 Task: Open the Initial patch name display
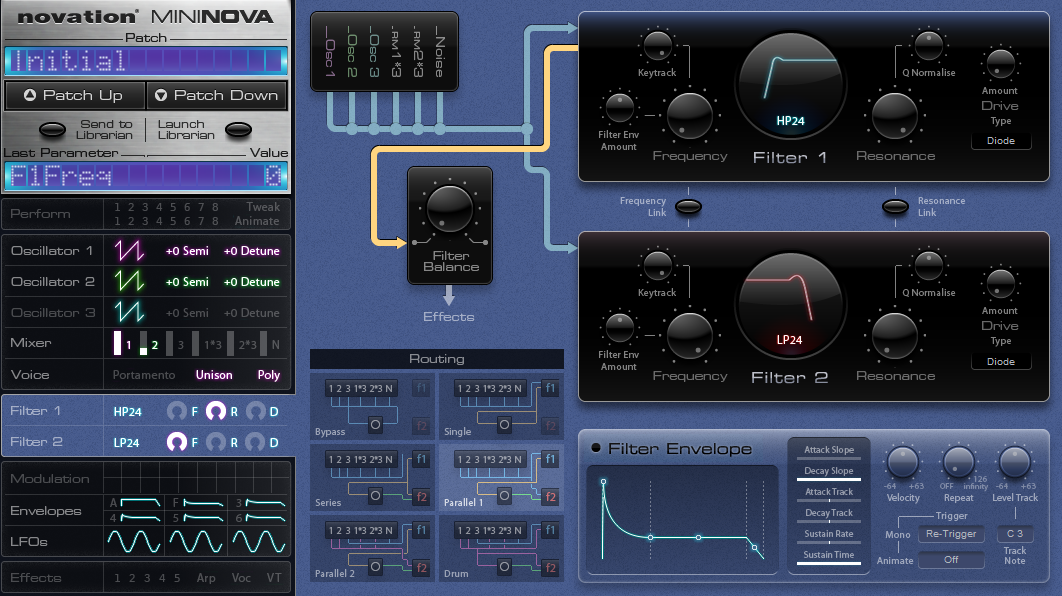click(146, 61)
